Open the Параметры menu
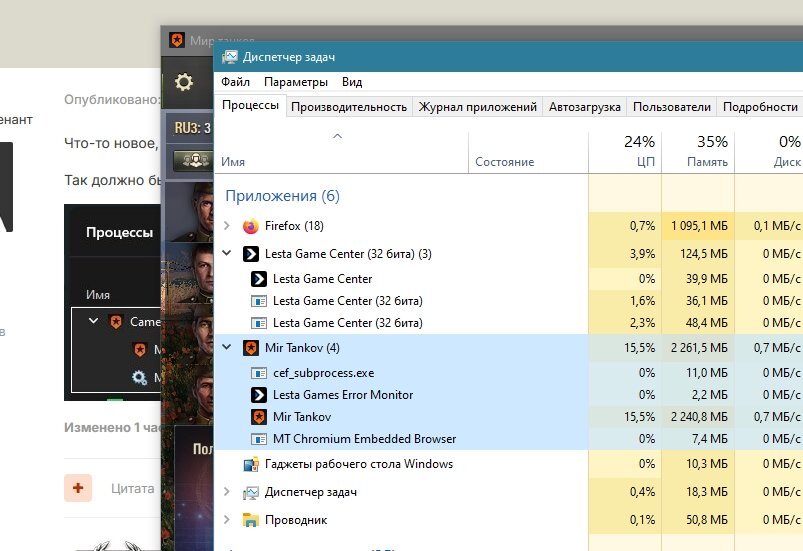Screen dimensions: 803x551 pos(296,82)
